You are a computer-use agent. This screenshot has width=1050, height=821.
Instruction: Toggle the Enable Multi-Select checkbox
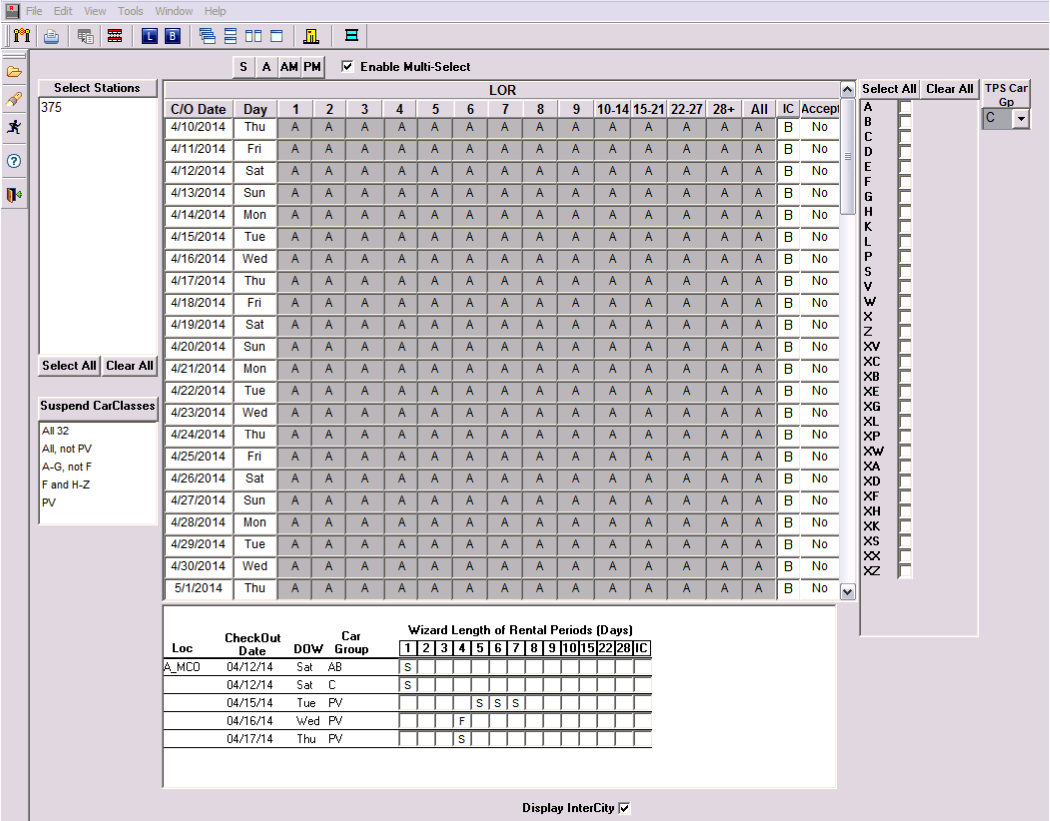point(347,66)
